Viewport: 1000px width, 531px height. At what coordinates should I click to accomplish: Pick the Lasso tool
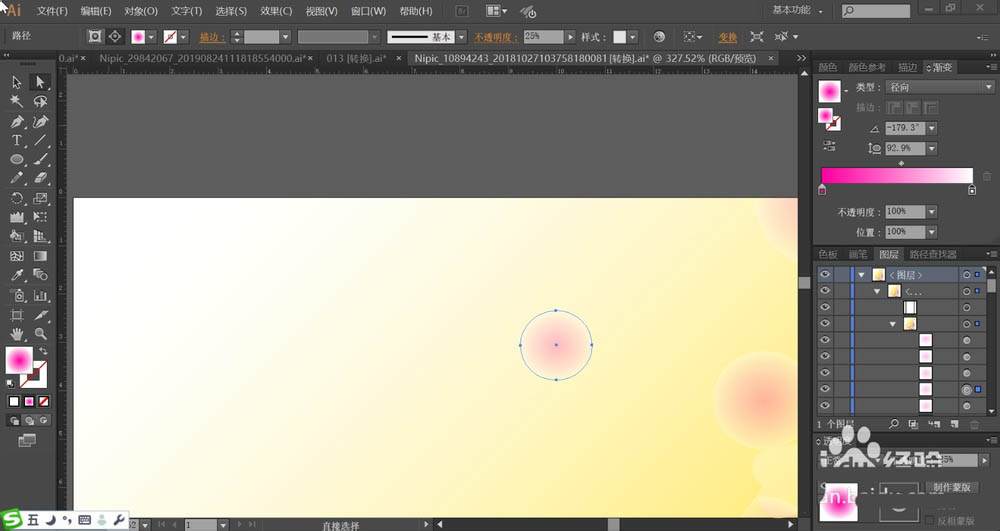click(x=40, y=101)
